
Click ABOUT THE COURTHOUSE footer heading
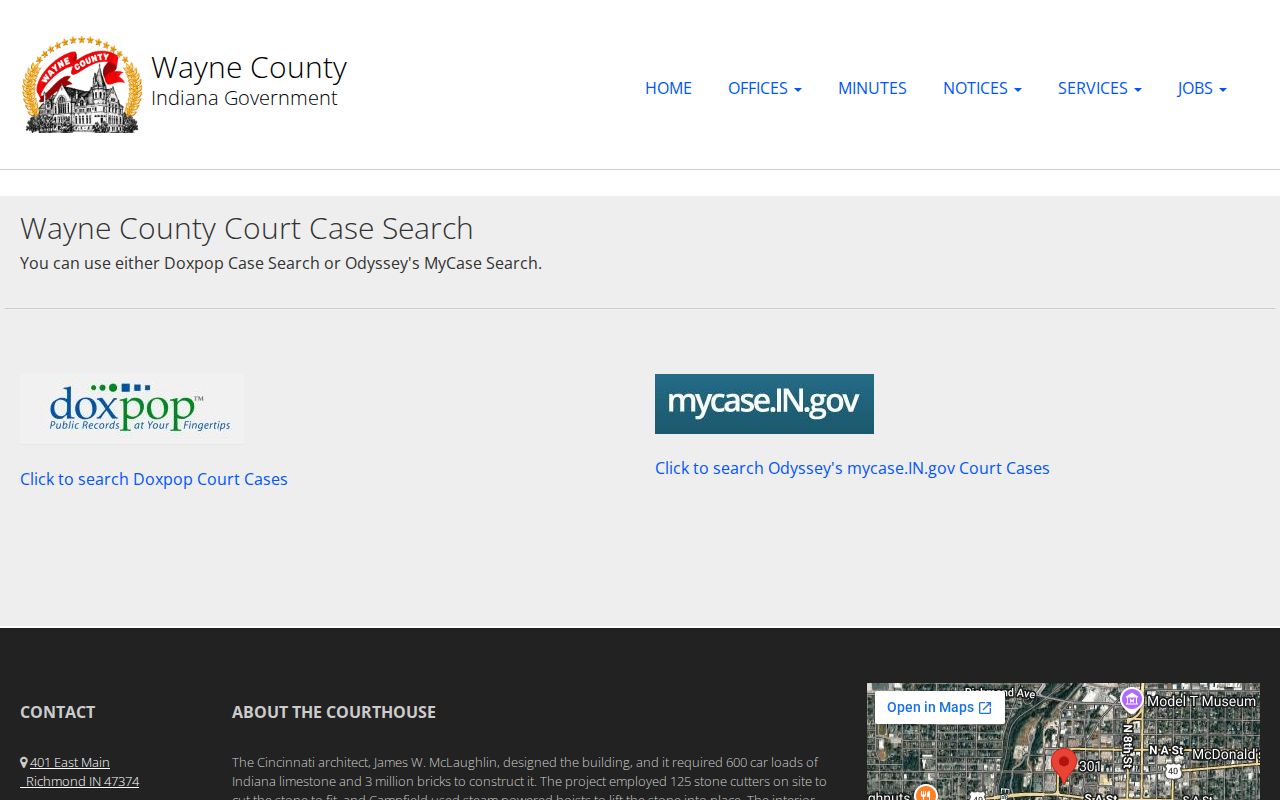click(x=334, y=712)
